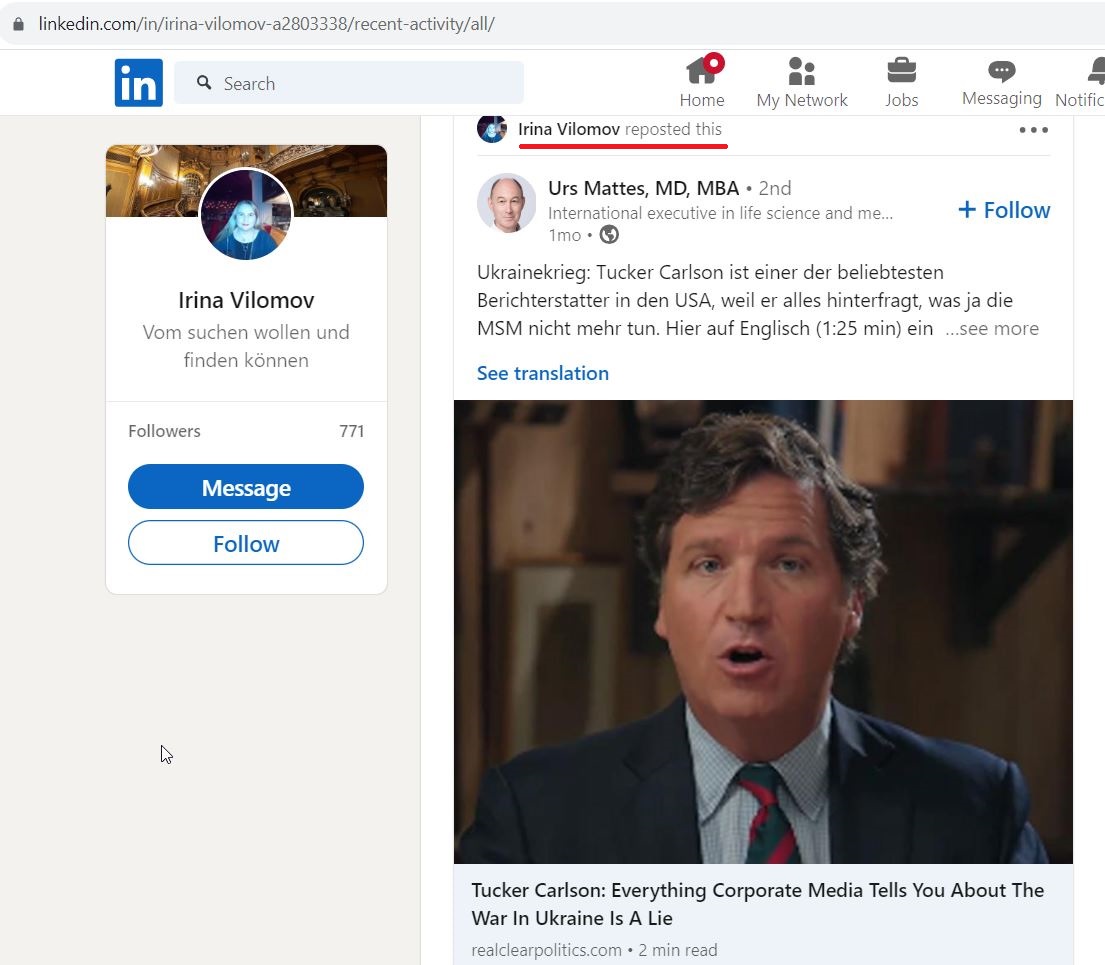Viewport: 1105px width, 965px height.
Task: Click the LinkedIn URL in the address bar
Action: (266, 24)
